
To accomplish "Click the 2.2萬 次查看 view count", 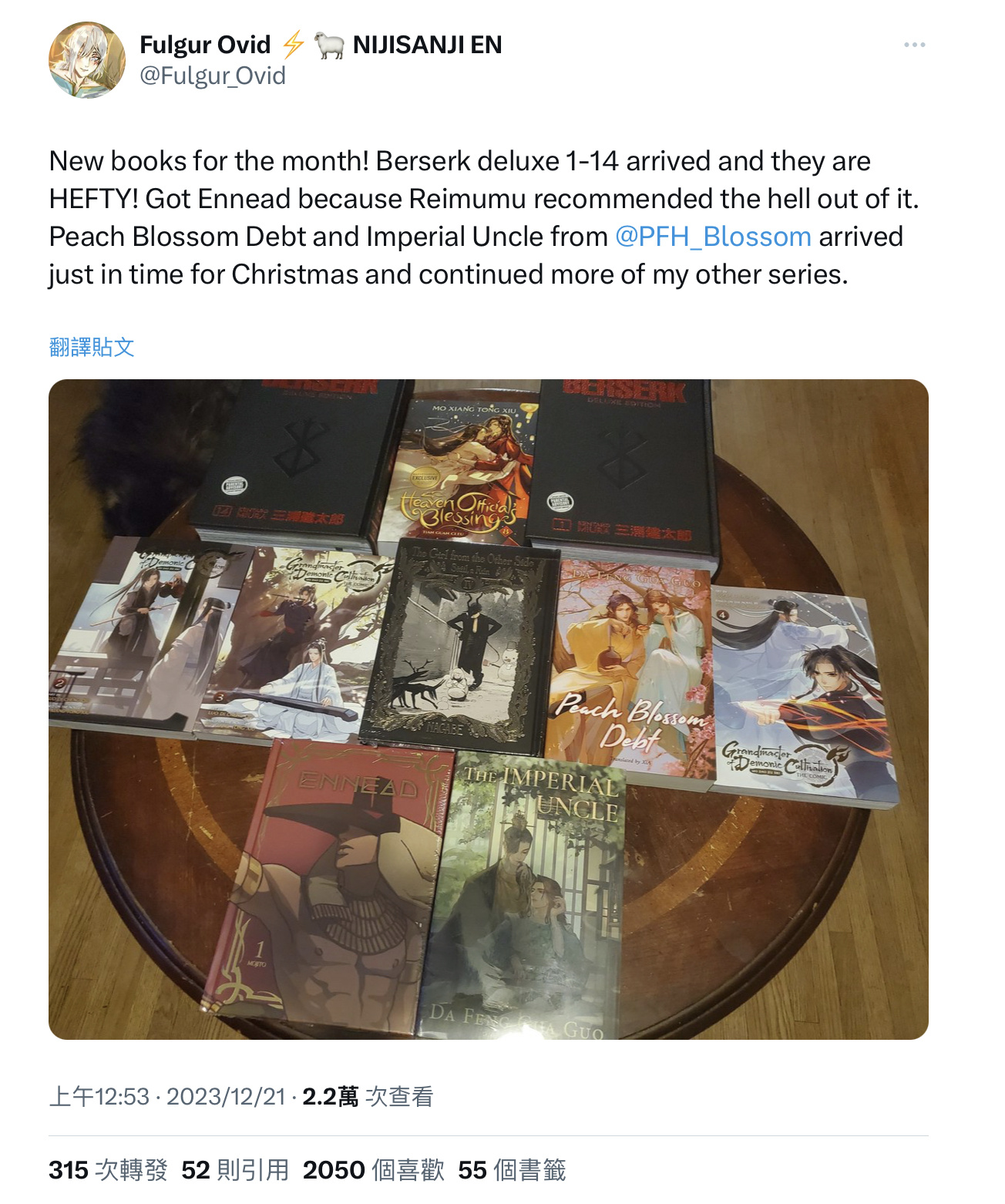I will (368, 1096).
